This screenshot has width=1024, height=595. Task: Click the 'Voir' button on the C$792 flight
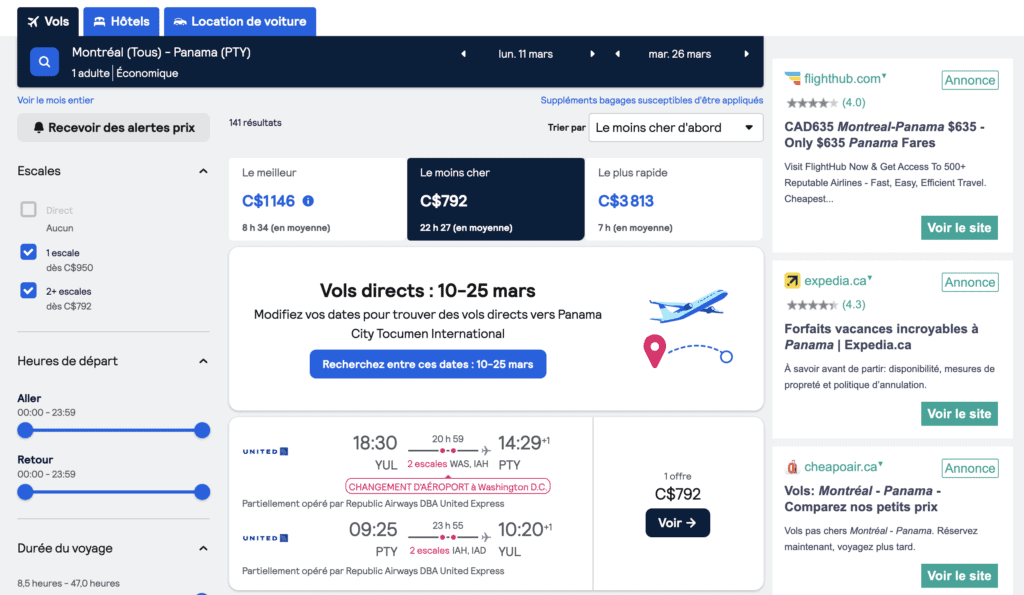click(x=677, y=522)
